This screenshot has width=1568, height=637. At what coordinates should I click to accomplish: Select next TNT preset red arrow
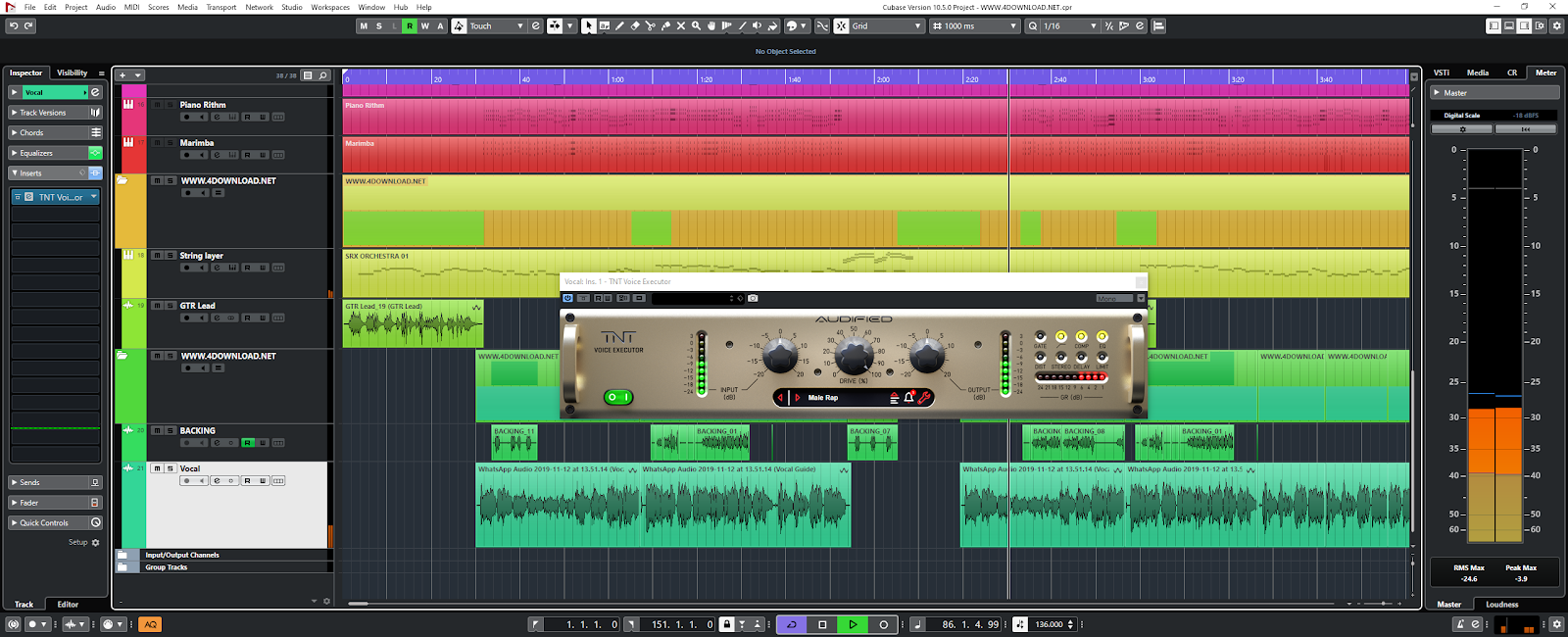(x=797, y=398)
